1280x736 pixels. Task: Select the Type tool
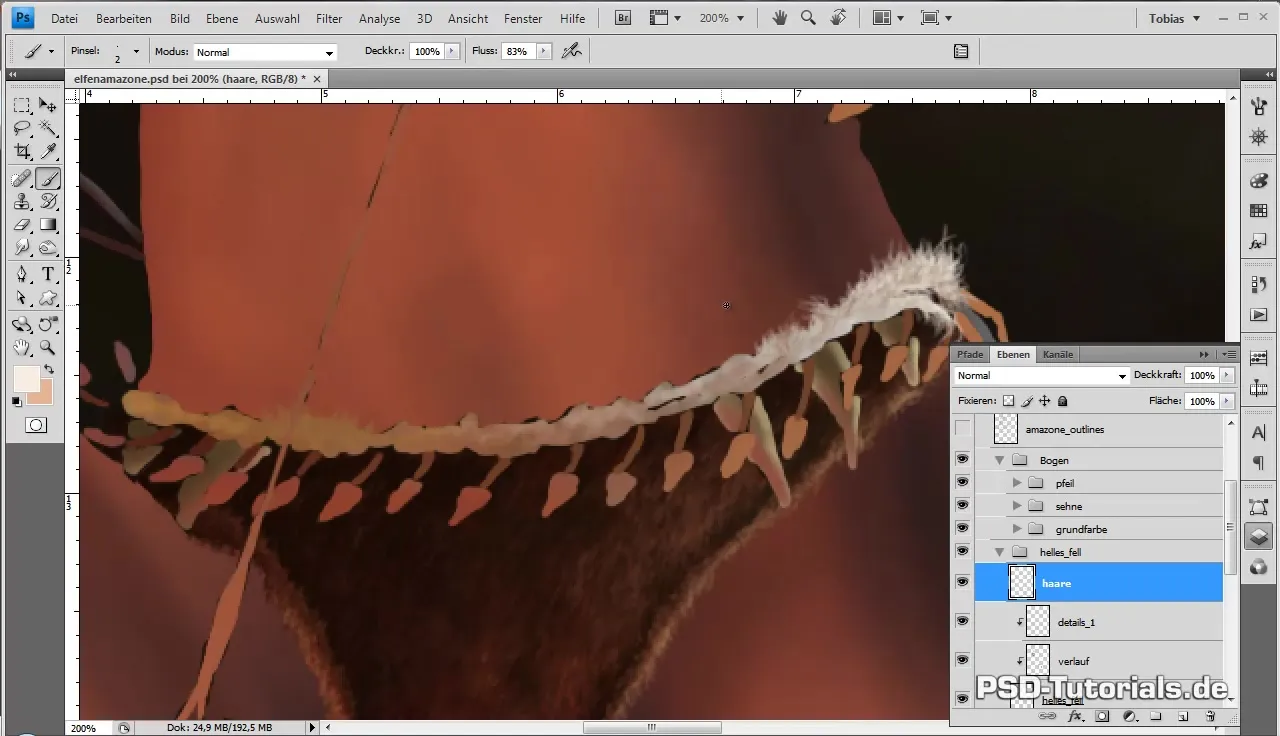click(x=48, y=275)
